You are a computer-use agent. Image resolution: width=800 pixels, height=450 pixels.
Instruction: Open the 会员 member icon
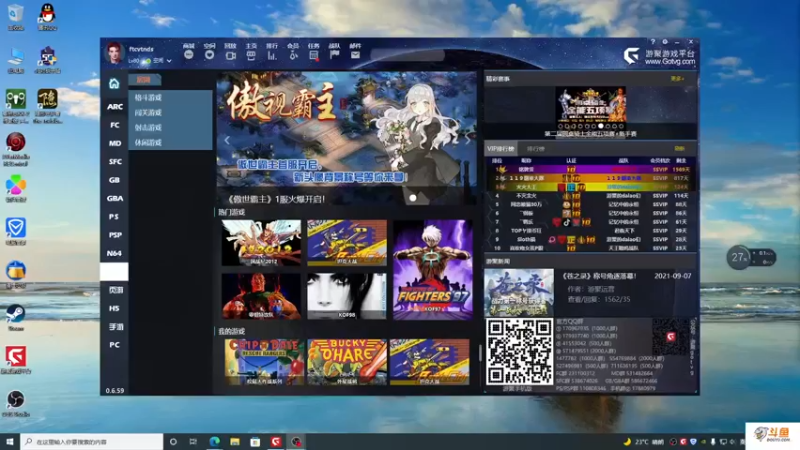(x=293, y=55)
